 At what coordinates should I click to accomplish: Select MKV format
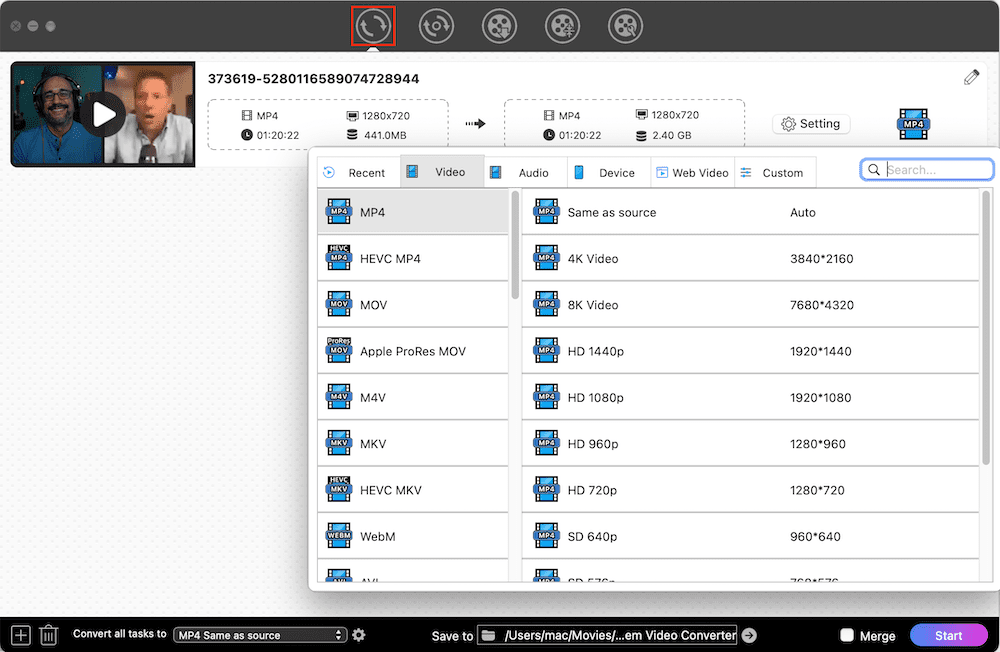tap(413, 443)
